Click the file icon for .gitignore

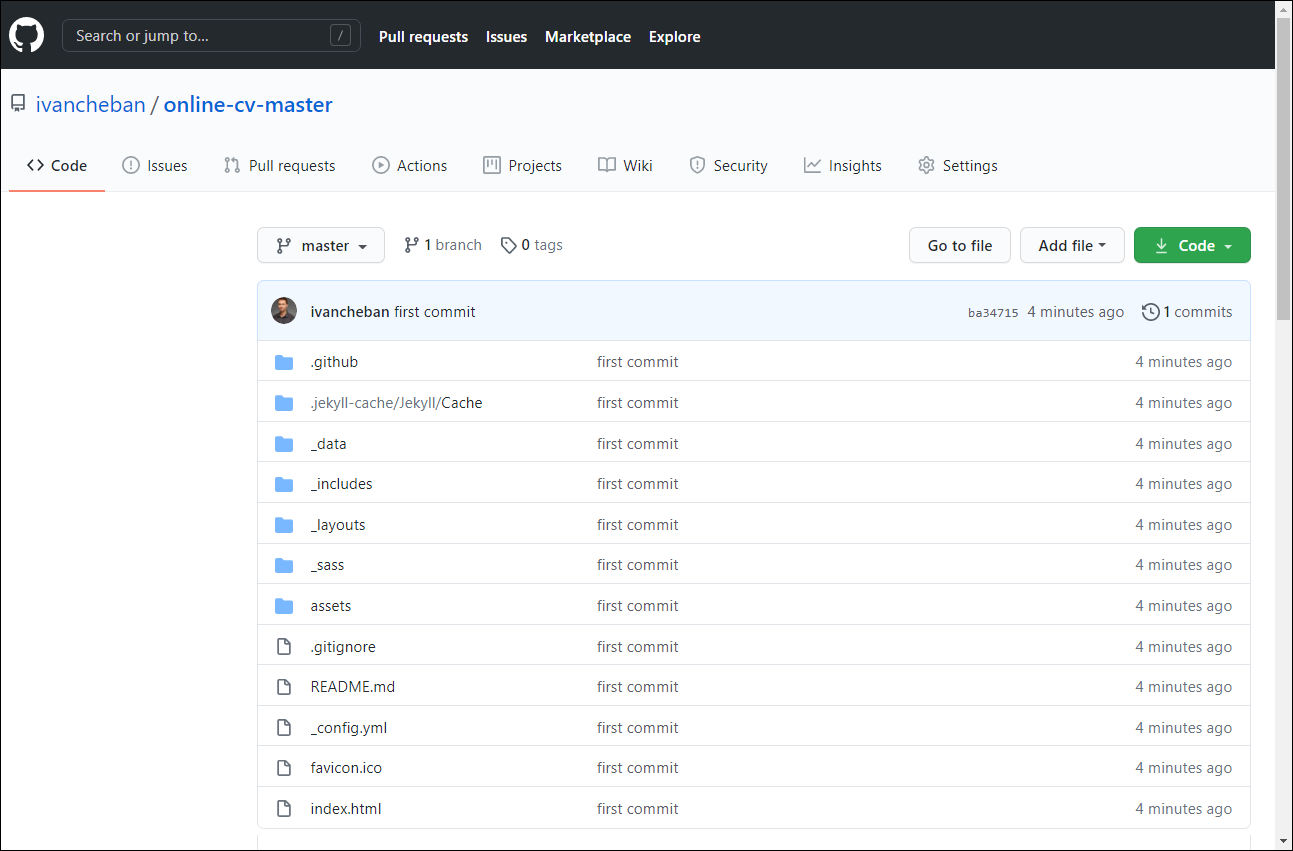click(284, 647)
